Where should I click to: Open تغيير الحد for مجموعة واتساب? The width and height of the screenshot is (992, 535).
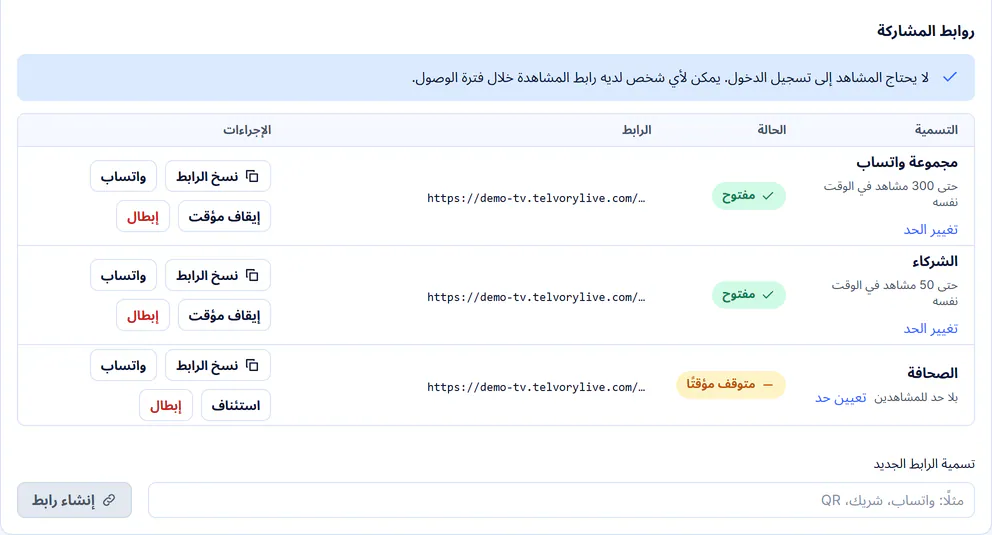coord(931,230)
